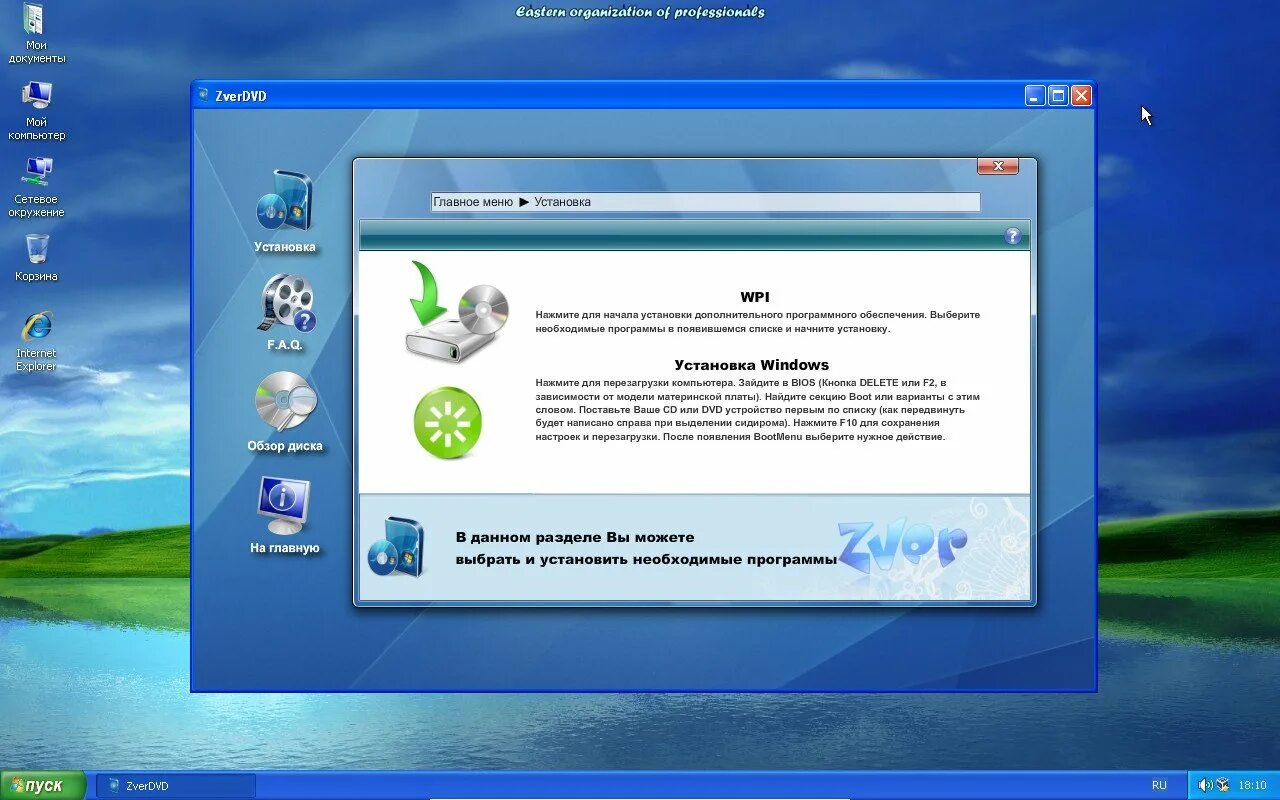Open Internet Explorer desktop icon
1280x800 pixels.
pos(37,326)
